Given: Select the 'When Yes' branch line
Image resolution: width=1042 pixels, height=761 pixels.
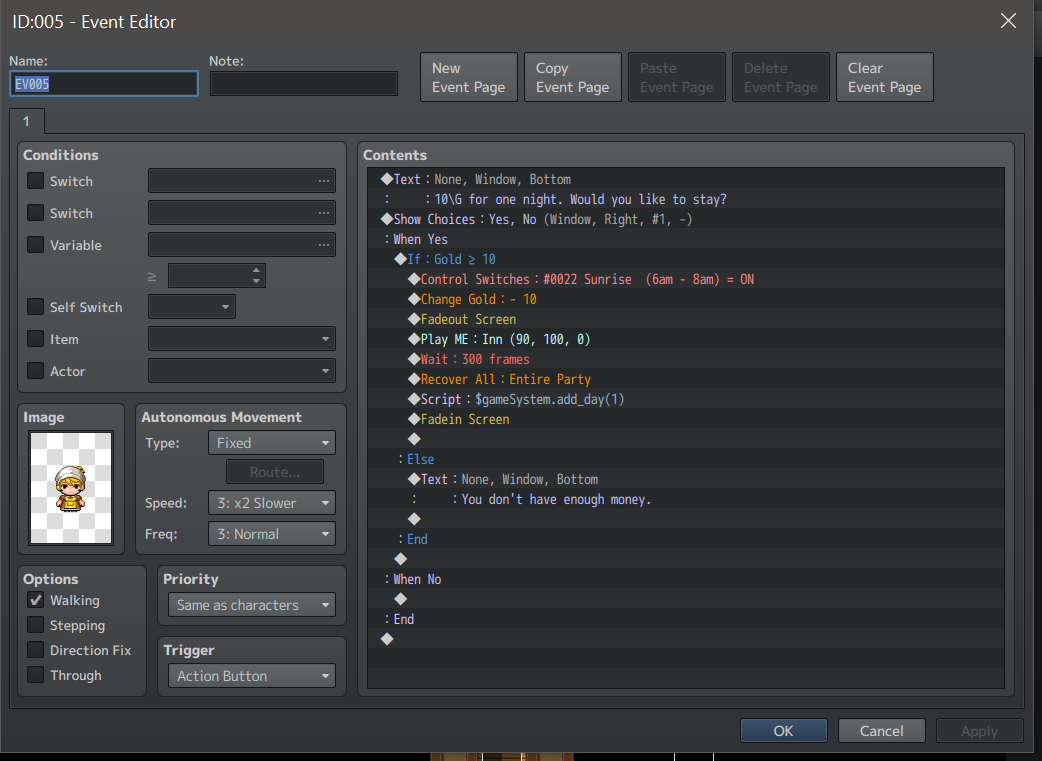Looking at the screenshot, I should coord(686,239).
